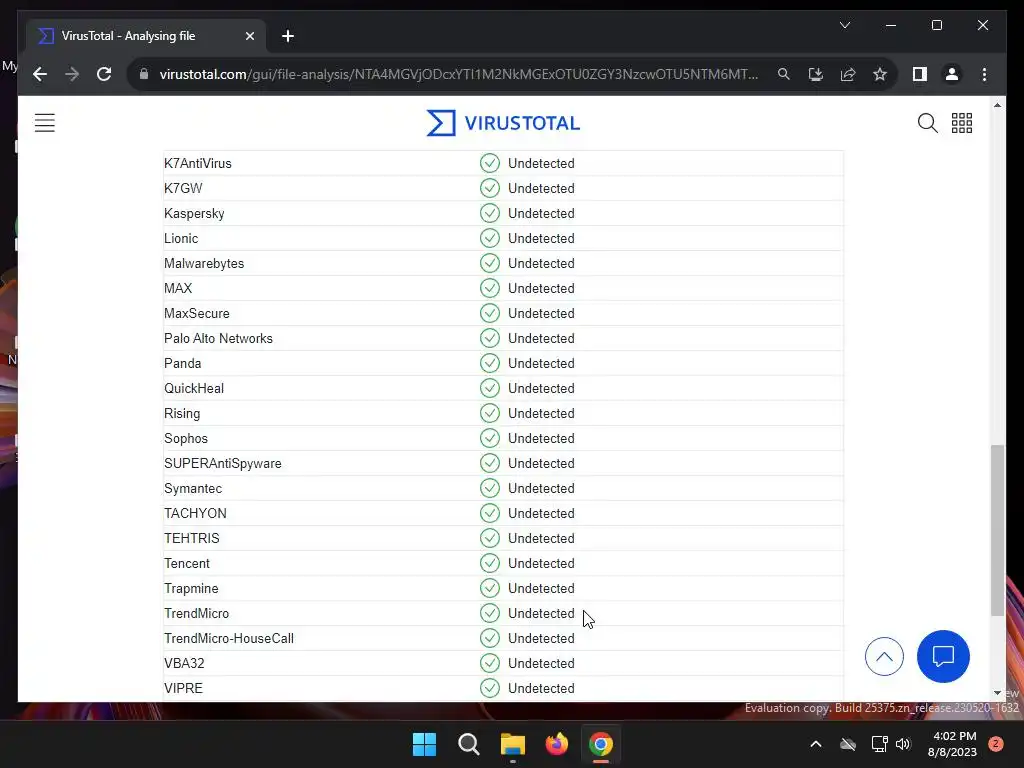
Task: Click the scroll-to-top arrow button
Action: (884, 656)
